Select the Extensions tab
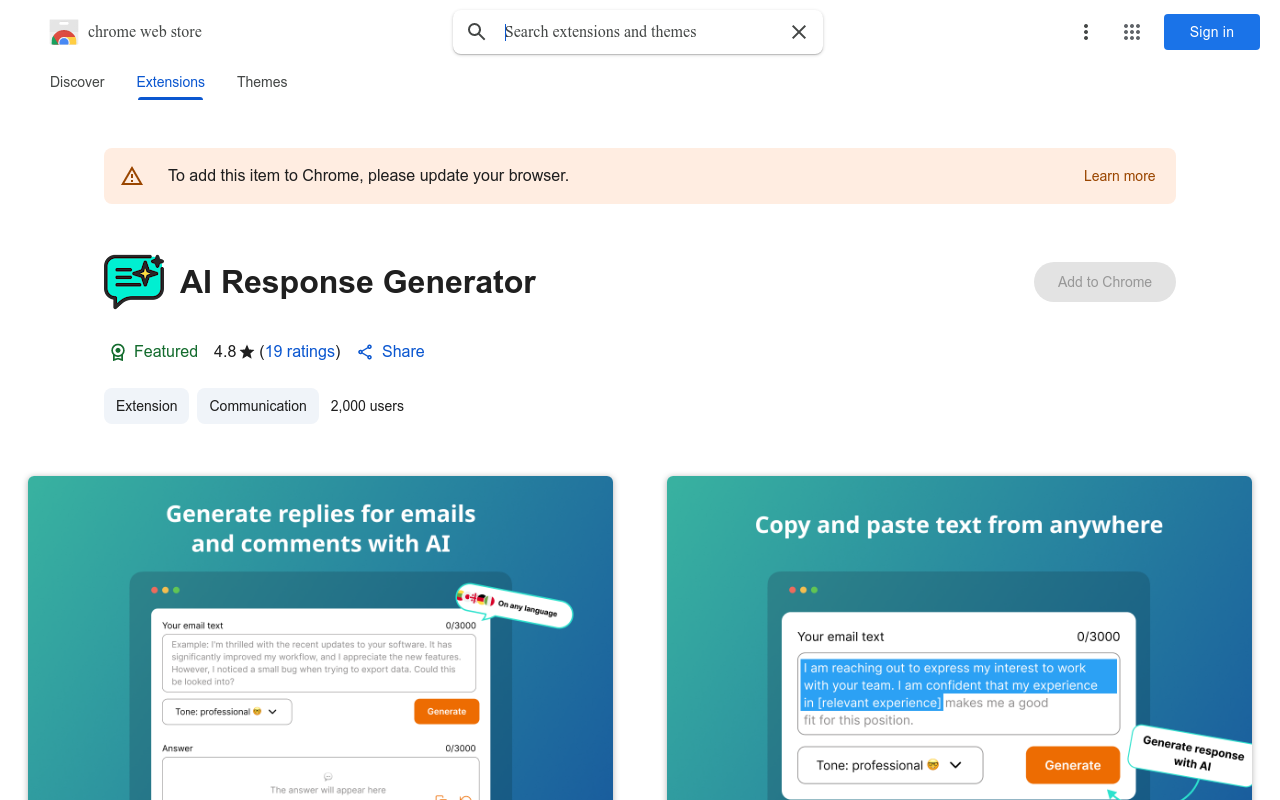1280x800 pixels. click(x=171, y=82)
